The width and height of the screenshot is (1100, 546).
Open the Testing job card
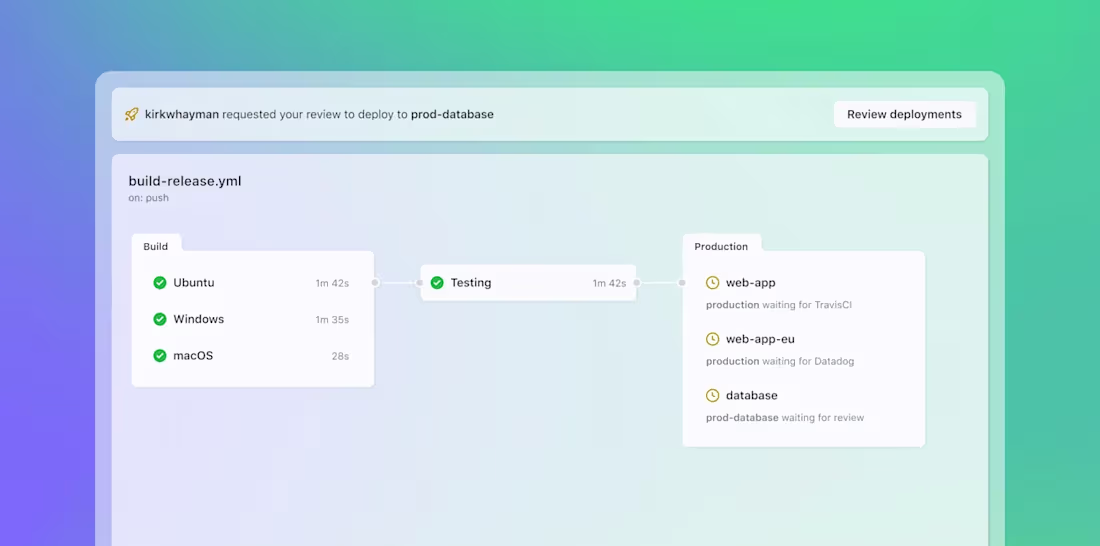click(x=528, y=283)
